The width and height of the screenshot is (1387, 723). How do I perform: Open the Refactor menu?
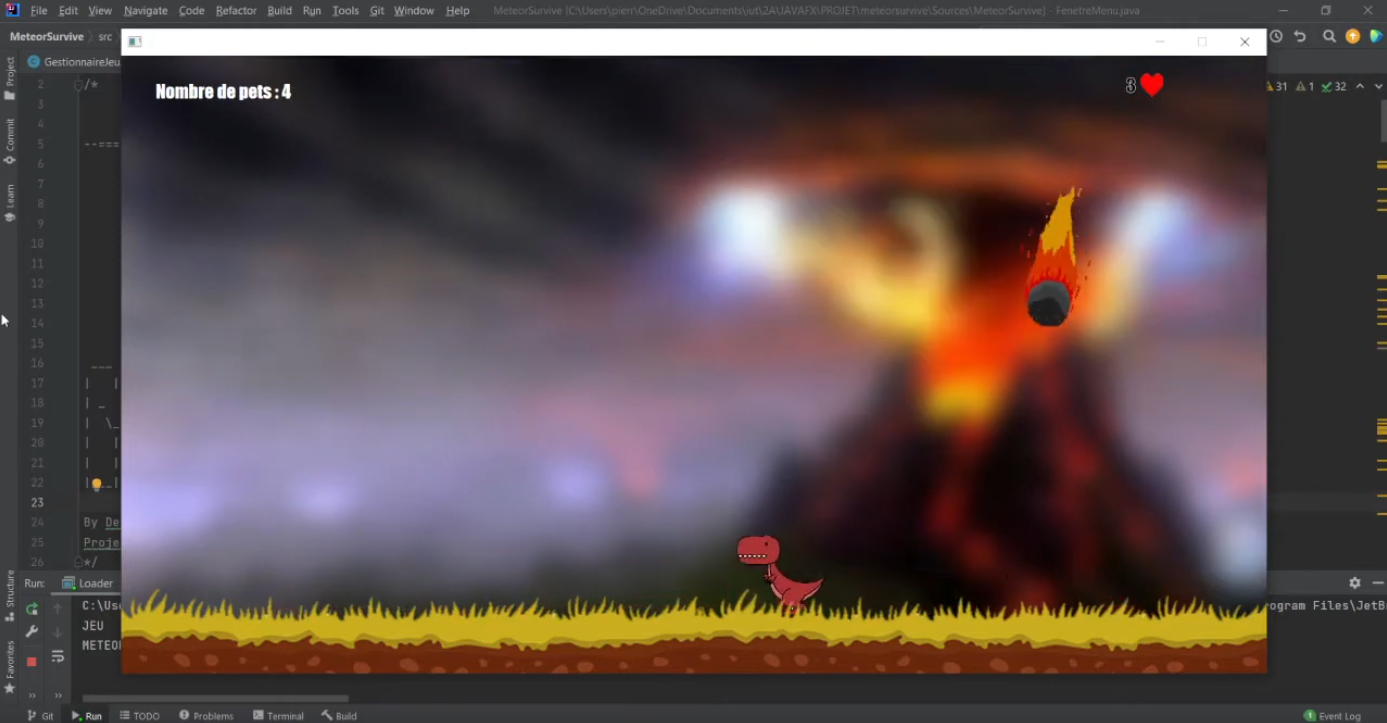pyautogui.click(x=236, y=10)
